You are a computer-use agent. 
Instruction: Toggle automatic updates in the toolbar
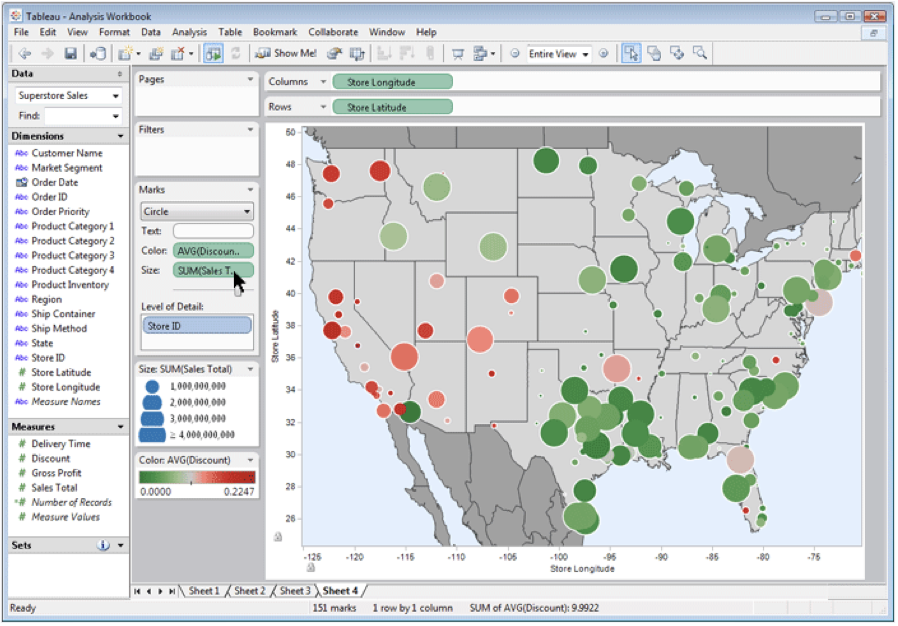(215, 53)
